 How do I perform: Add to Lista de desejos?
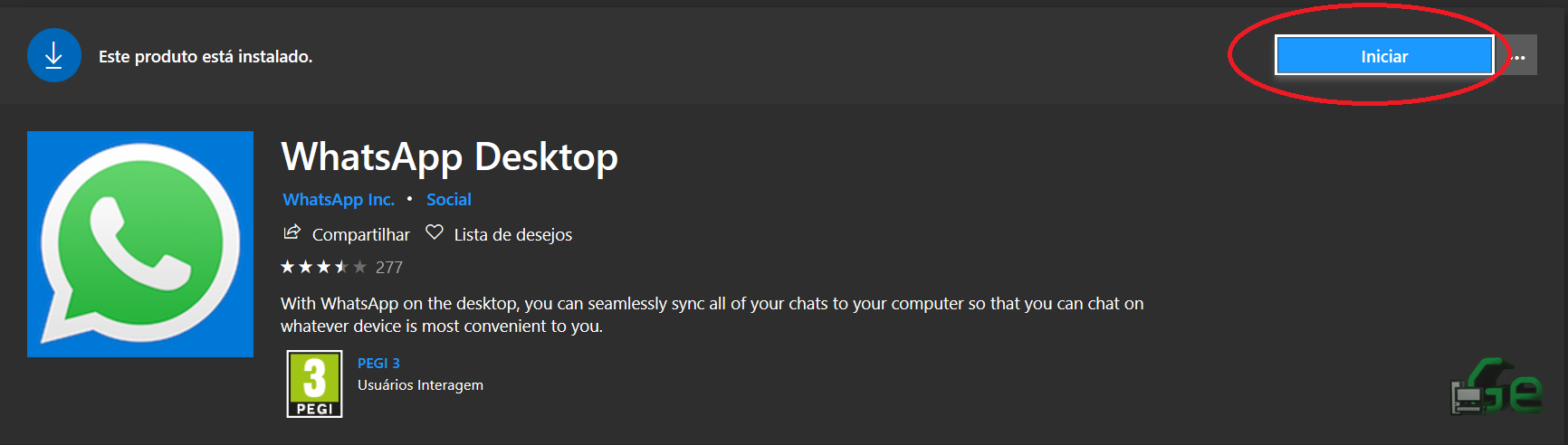[x=513, y=234]
